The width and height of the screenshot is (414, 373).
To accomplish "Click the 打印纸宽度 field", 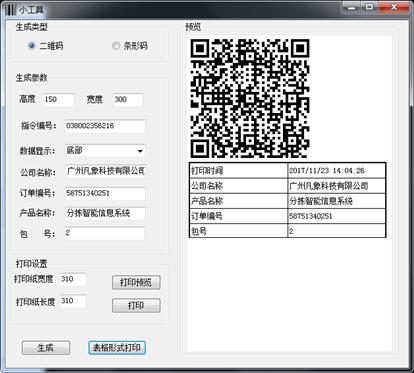I will tap(73, 279).
